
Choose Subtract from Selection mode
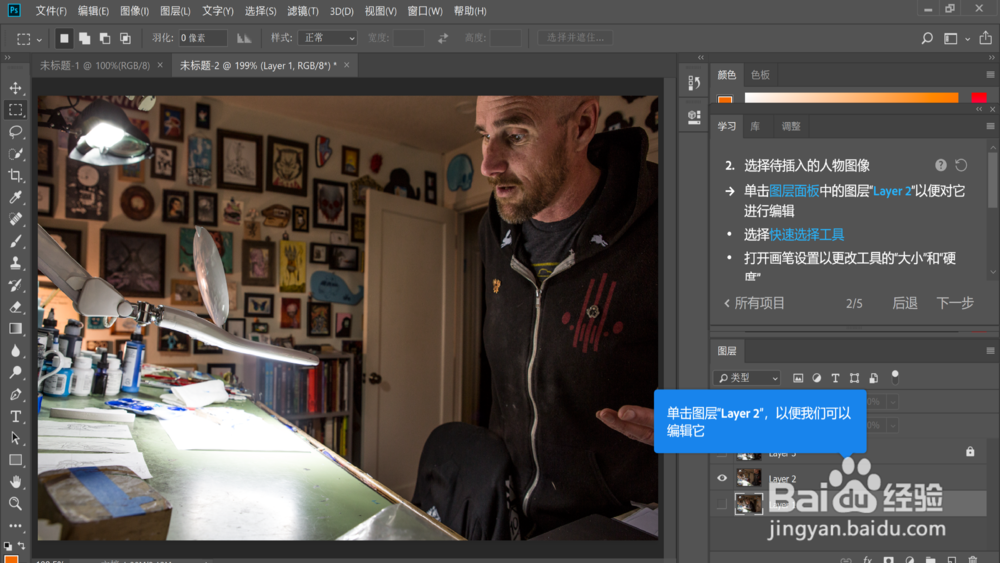click(x=105, y=38)
